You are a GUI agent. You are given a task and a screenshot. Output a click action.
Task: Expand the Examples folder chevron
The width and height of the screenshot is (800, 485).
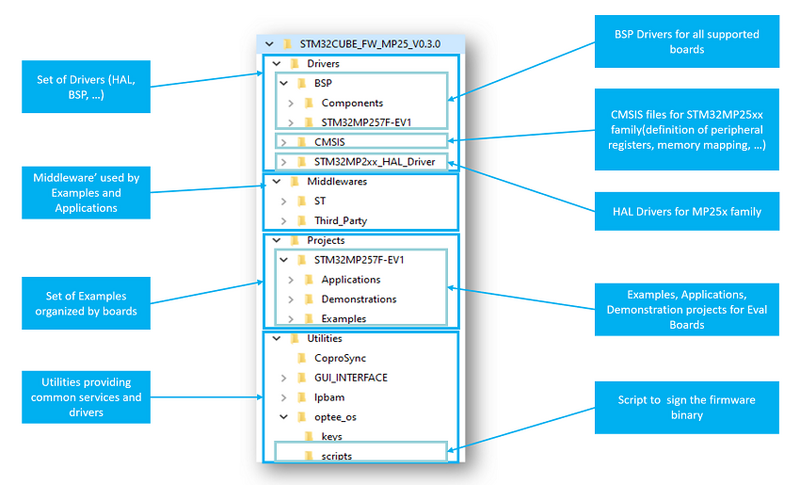(x=291, y=319)
